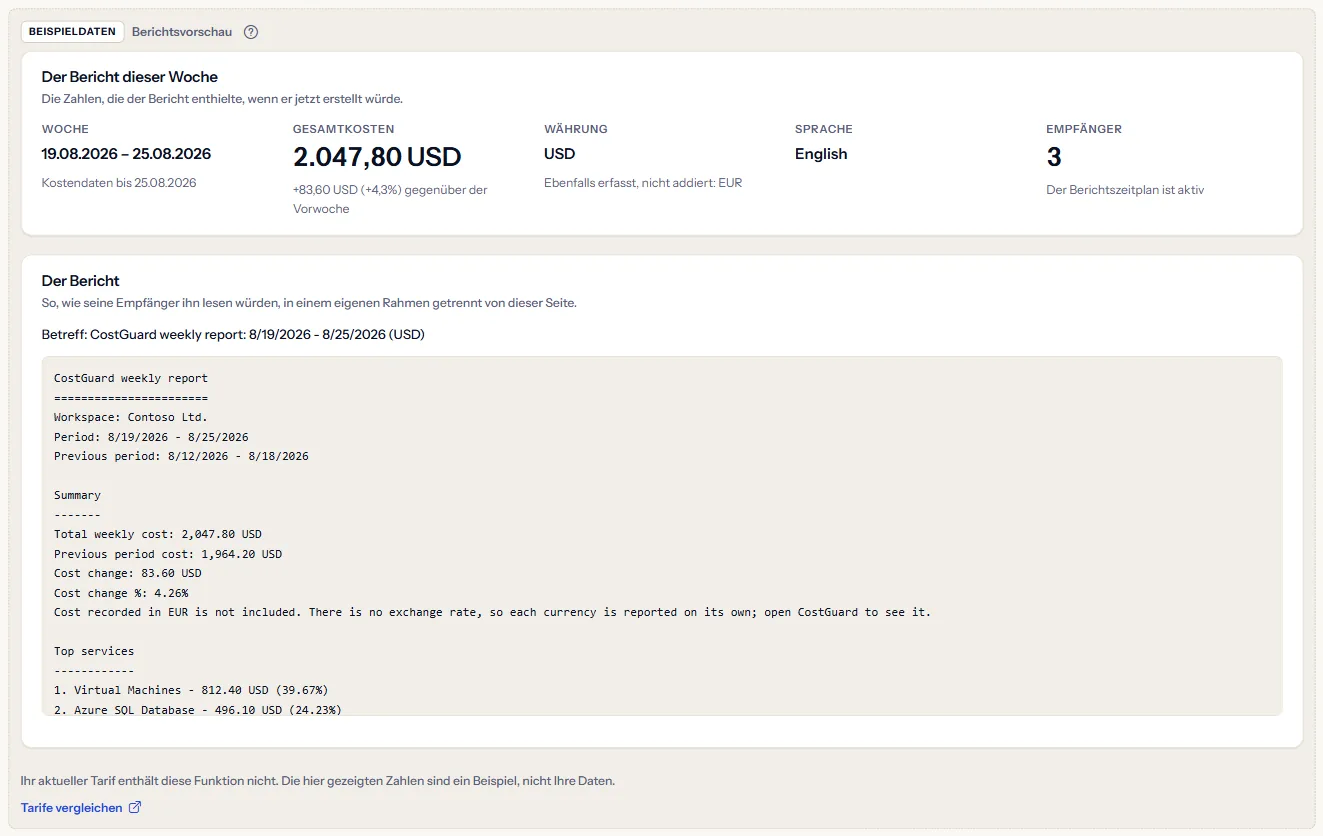
Task: Click the BEISPIELDATEN badge
Action: (x=73, y=32)
